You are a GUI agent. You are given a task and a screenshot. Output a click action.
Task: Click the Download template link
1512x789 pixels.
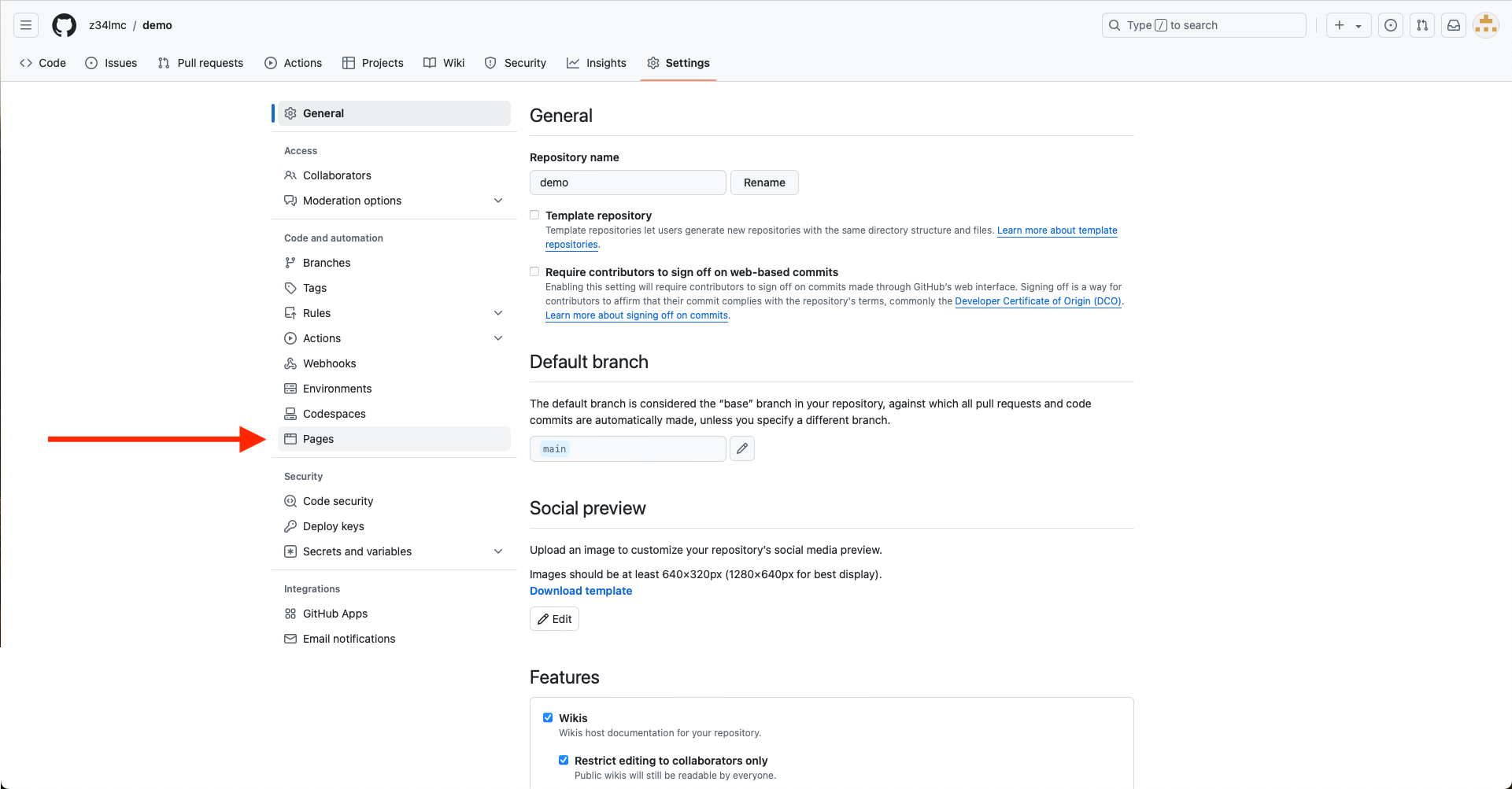click(580, 591)
